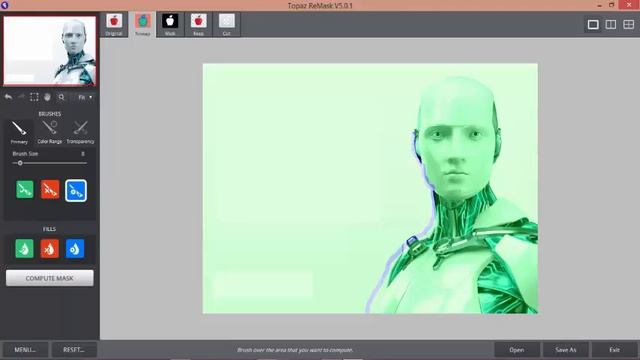Image resolution: width=640 pixels, height=360 pixels.
Task: Click the Save As button
Action: coord(566,350)
